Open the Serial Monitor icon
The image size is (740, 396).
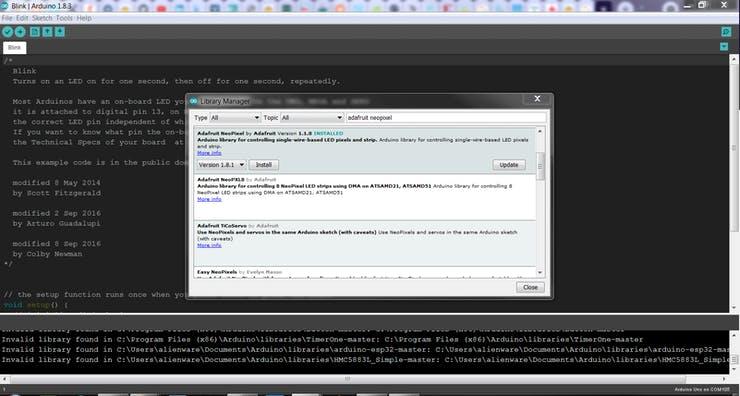tap(726, 32)
